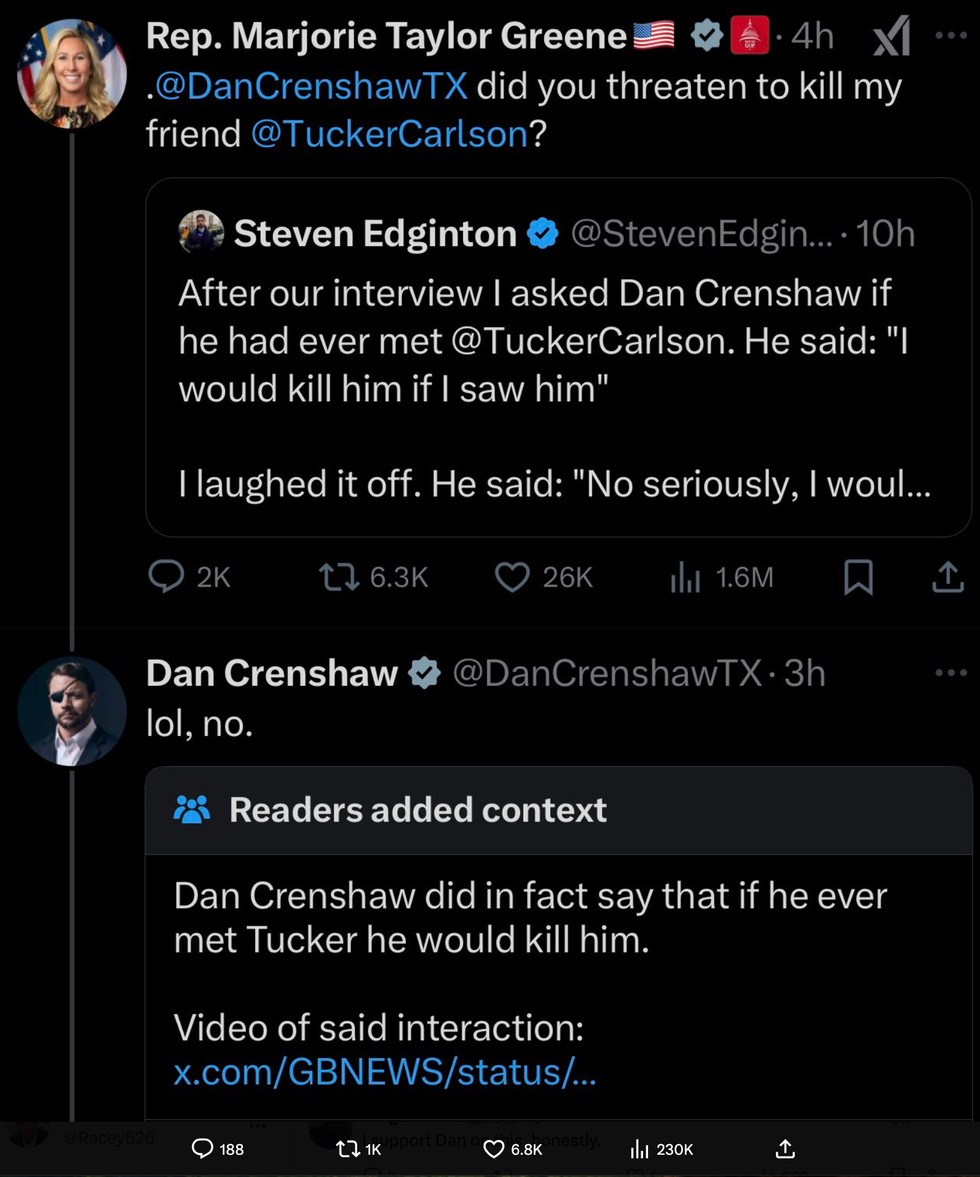
Task: View analytics for the 1.6M views post
Action: click(685, 577)
